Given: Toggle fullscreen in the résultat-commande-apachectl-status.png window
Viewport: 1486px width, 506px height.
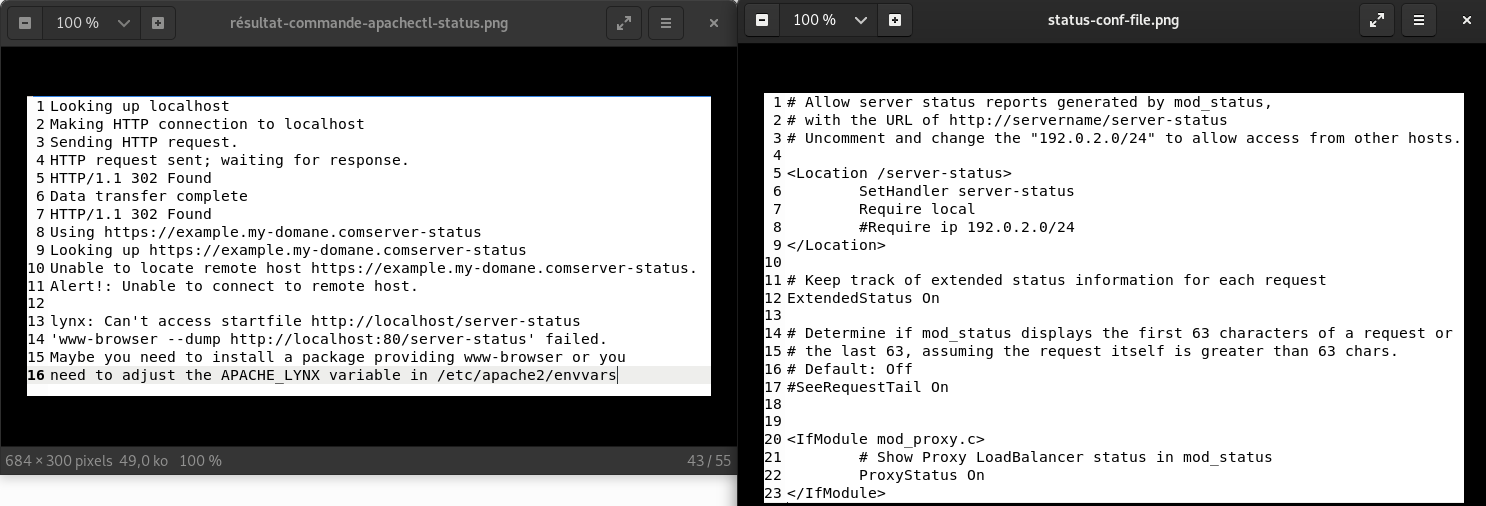Looking at the screenshot, I should [624, 22].
